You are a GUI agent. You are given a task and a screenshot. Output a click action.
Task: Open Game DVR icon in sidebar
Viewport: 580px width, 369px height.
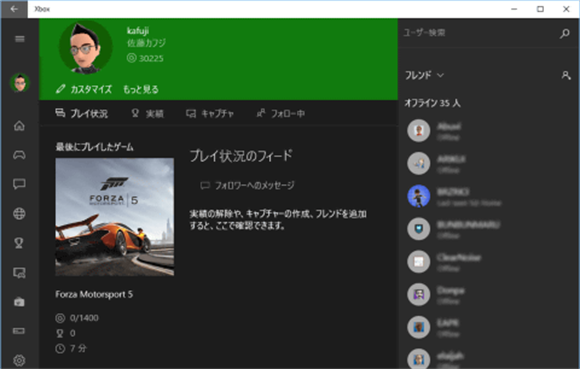[x=19, y=273]
